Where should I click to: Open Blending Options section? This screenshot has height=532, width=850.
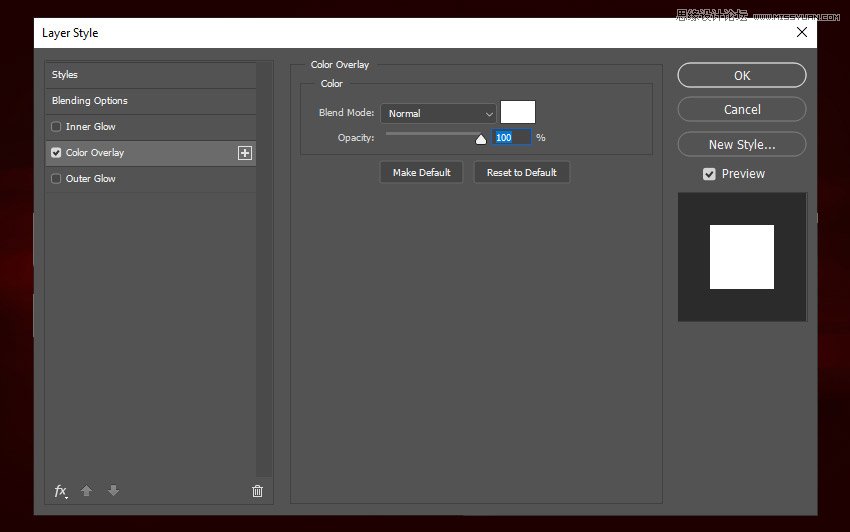pyautogui.click(x=90, y=101)
